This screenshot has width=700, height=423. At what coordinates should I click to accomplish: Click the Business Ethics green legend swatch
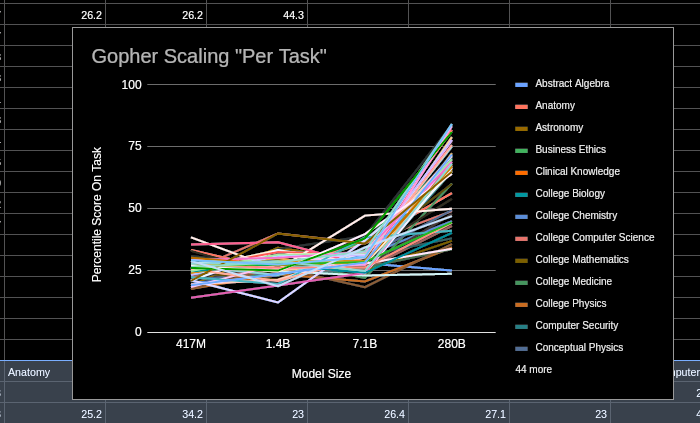coord(521,150)
